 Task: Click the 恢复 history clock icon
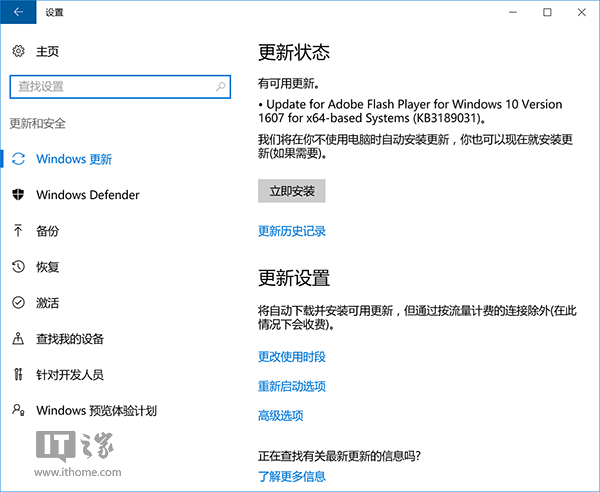[x=18, y=267]
